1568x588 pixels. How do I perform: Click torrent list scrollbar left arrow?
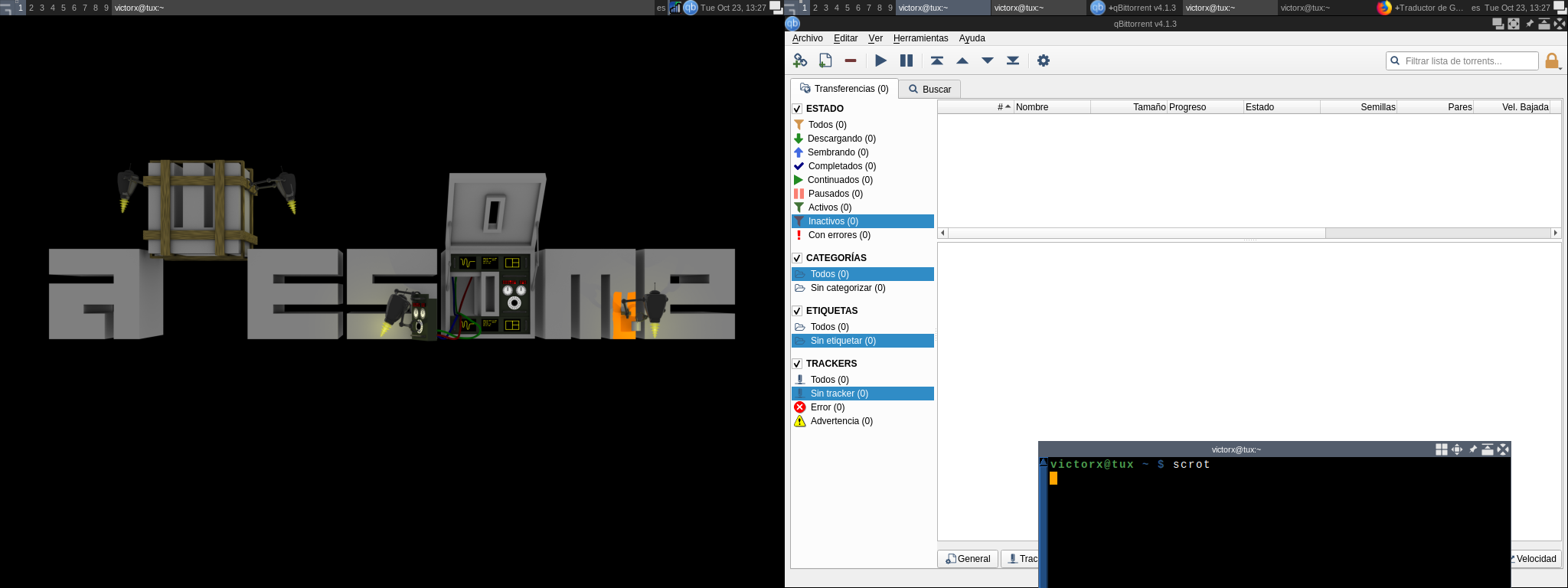(x=943, y=233)
